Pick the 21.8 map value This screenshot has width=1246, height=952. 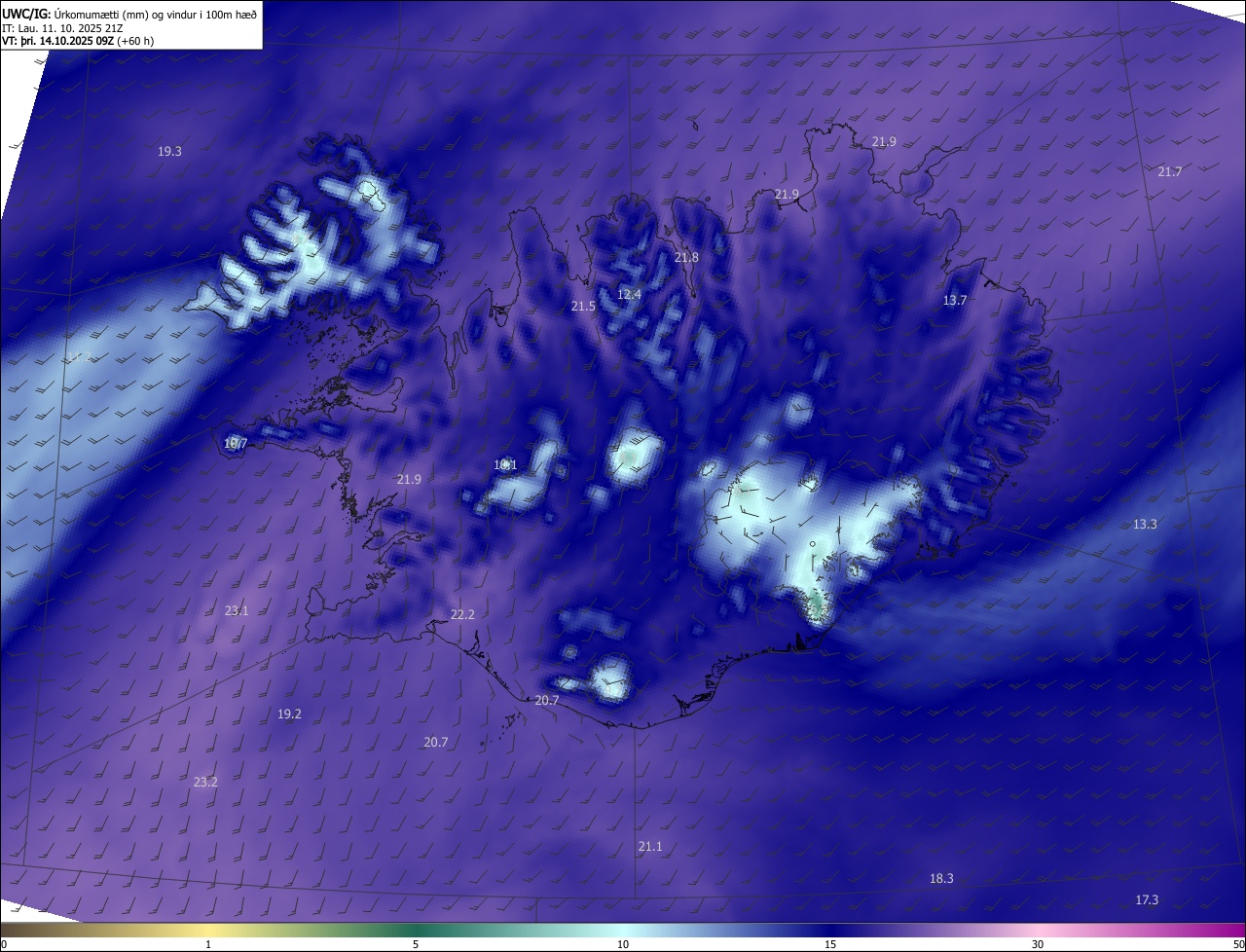click(x=686, y=257)
